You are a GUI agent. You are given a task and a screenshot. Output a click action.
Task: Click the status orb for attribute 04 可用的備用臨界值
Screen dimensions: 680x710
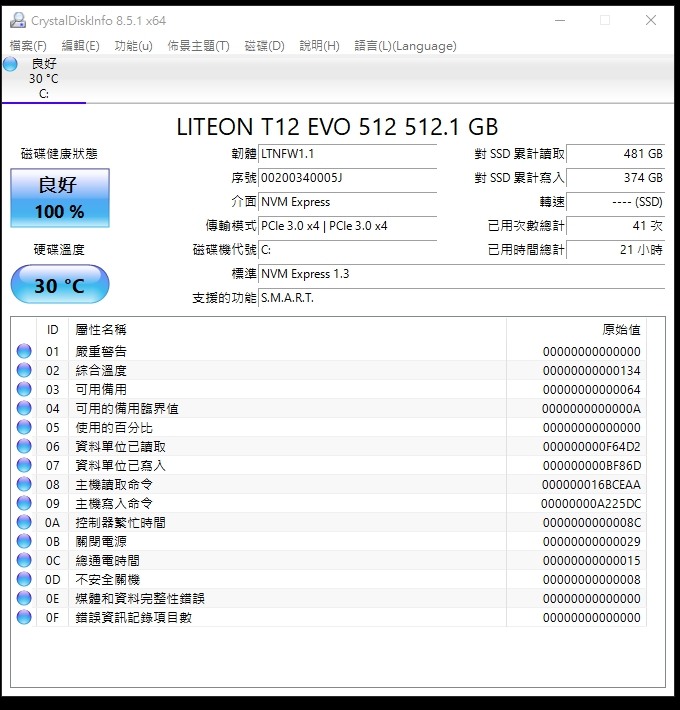tap(24, 408)
